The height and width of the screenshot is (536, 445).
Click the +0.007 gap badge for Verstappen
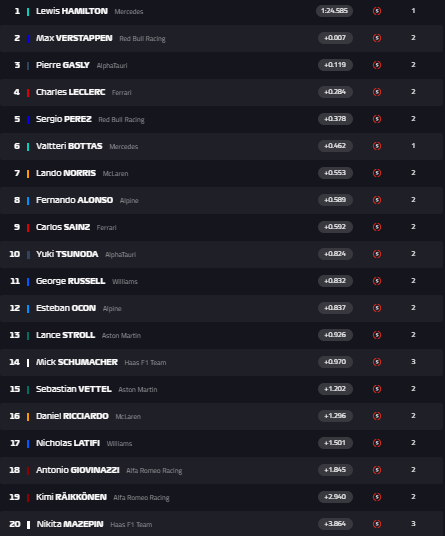(x=335, y=38)
